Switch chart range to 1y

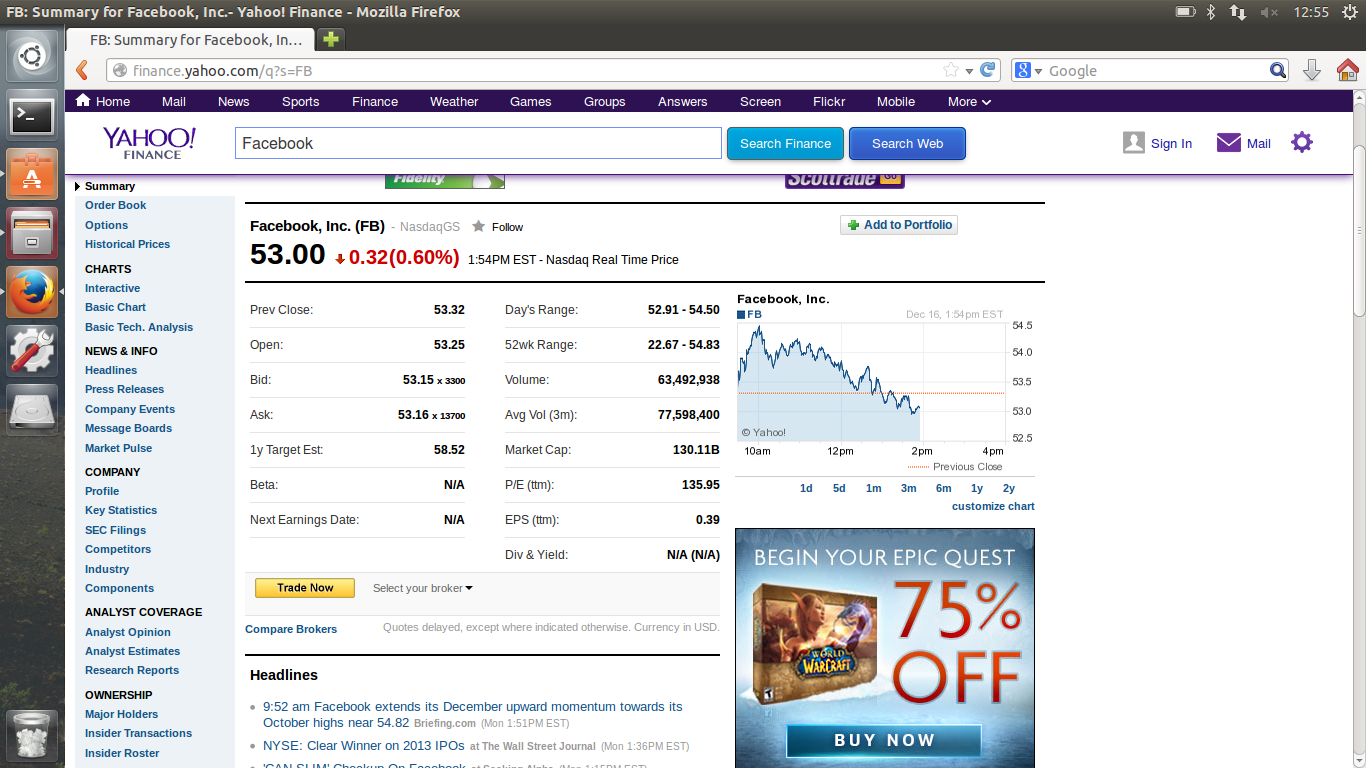coord(977,488)
